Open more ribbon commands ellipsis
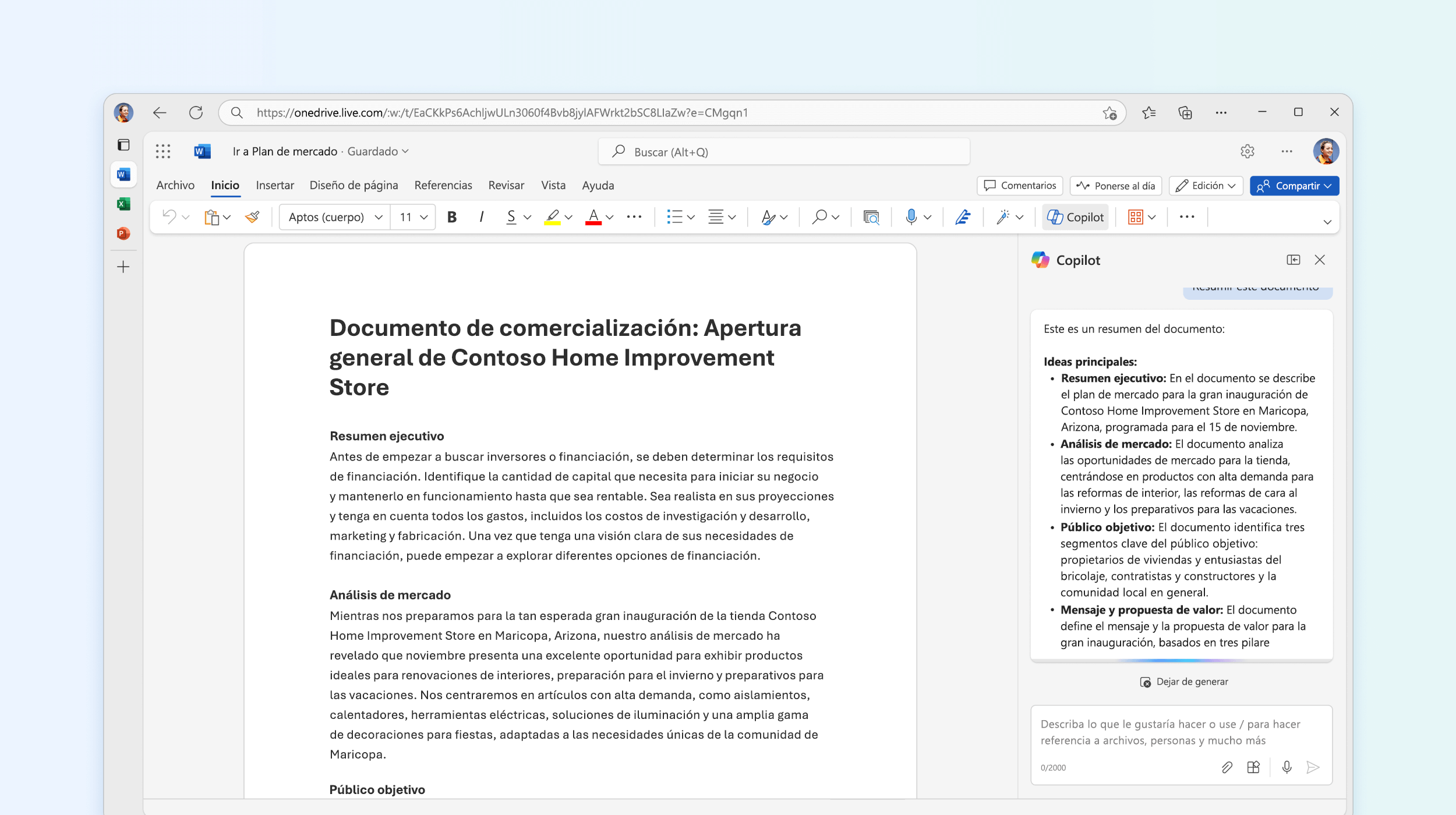The image size is (1456, 815). point(1187,217)
